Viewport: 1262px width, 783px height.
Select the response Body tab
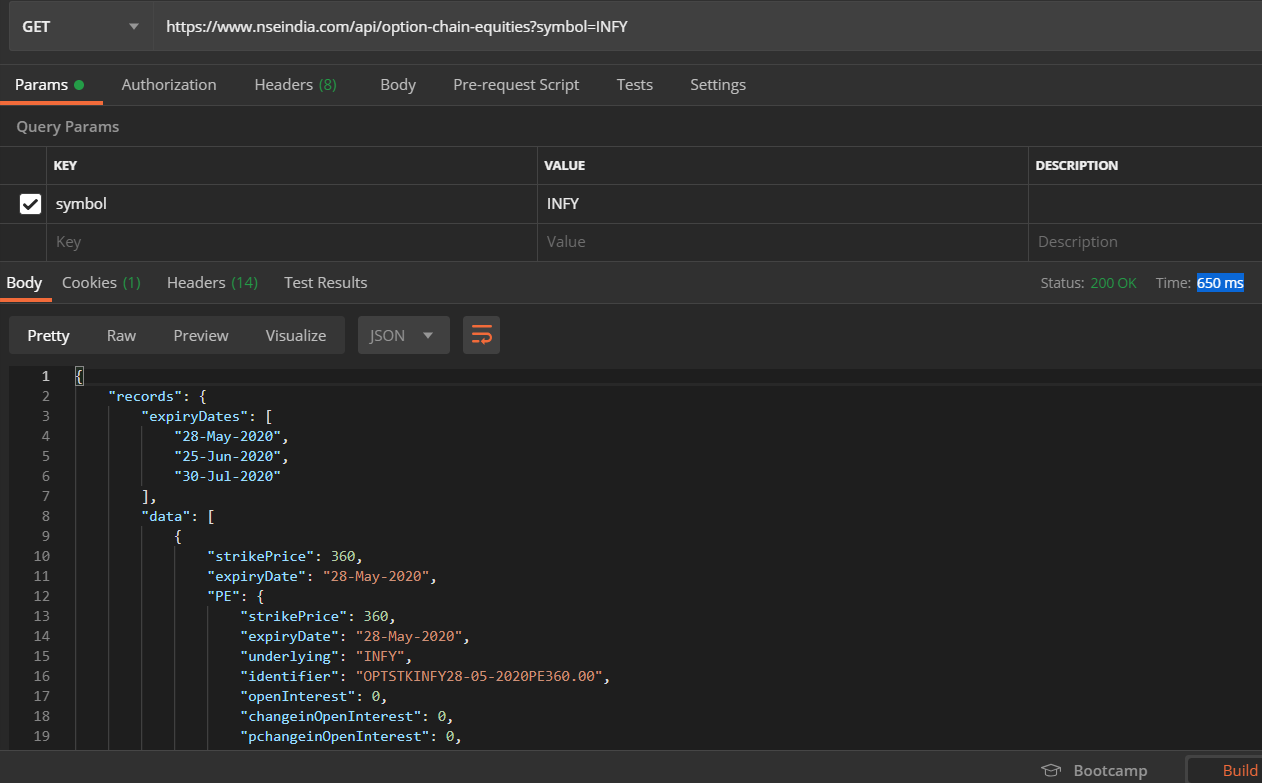point(25,283)
